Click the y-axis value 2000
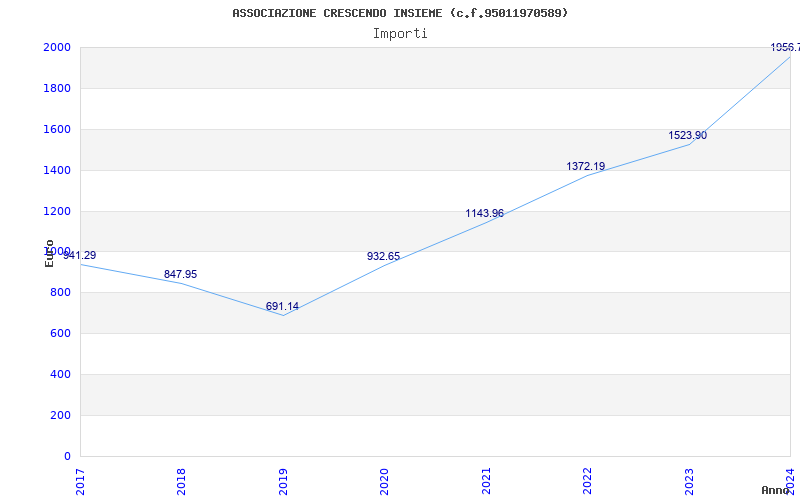This screenshot has height=500, width=800. coord(57,47)
